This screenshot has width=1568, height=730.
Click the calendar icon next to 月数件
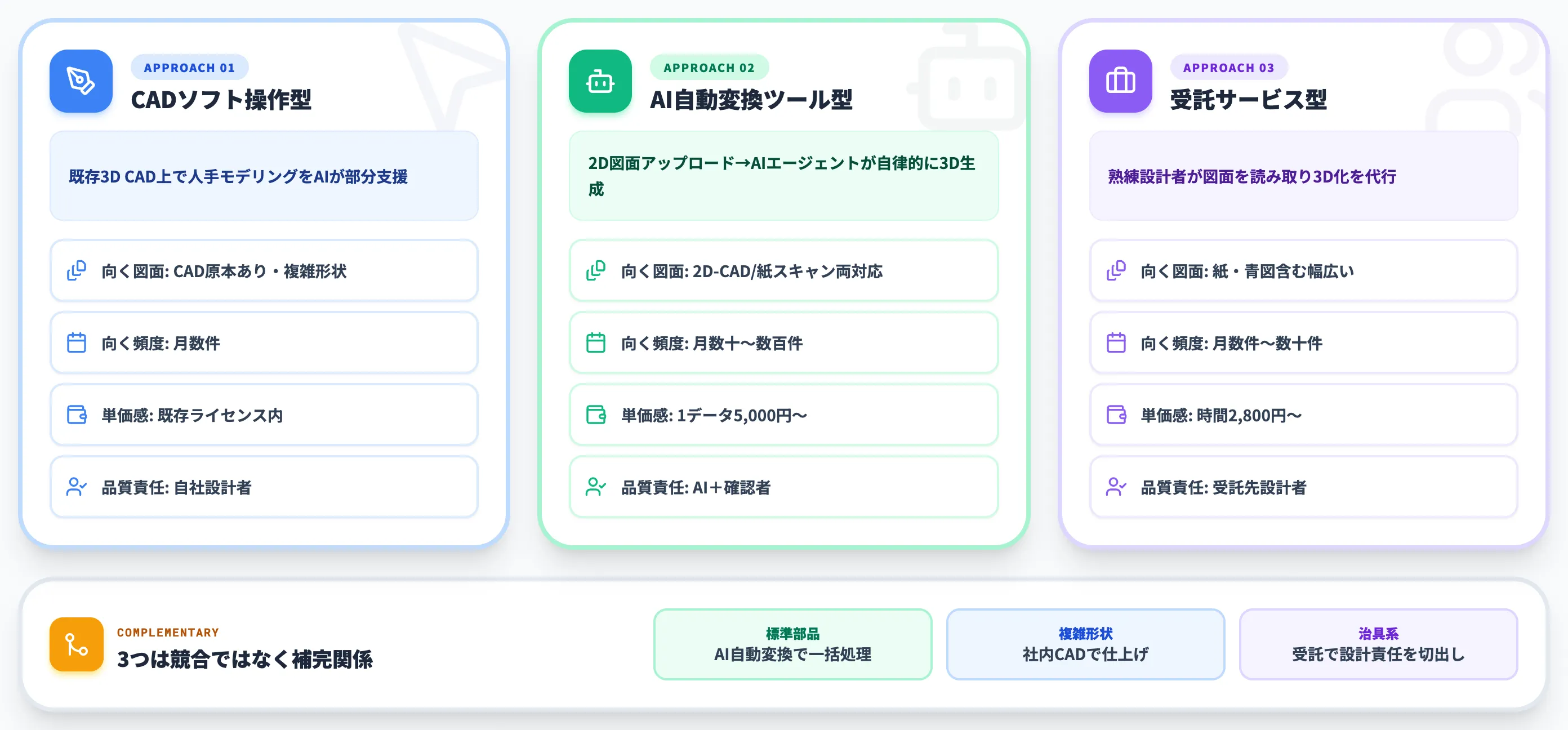[77, 343]
